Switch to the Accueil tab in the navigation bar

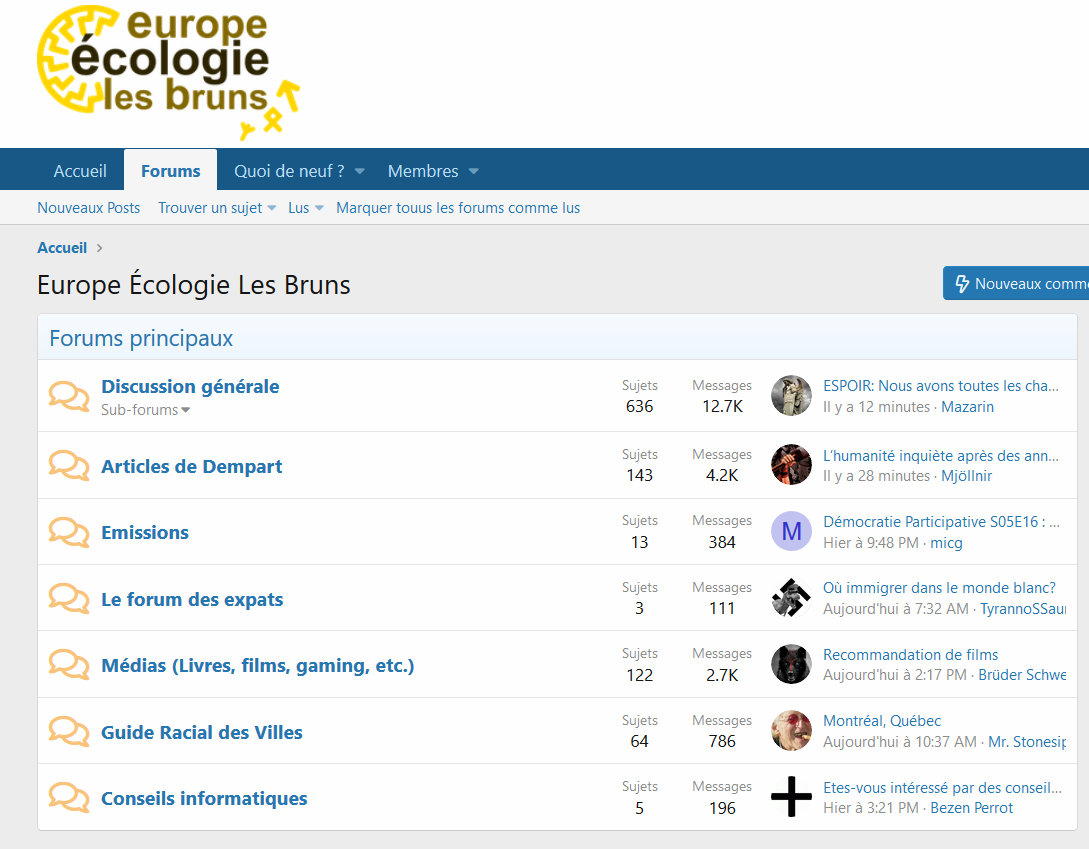tap(80, 171)
